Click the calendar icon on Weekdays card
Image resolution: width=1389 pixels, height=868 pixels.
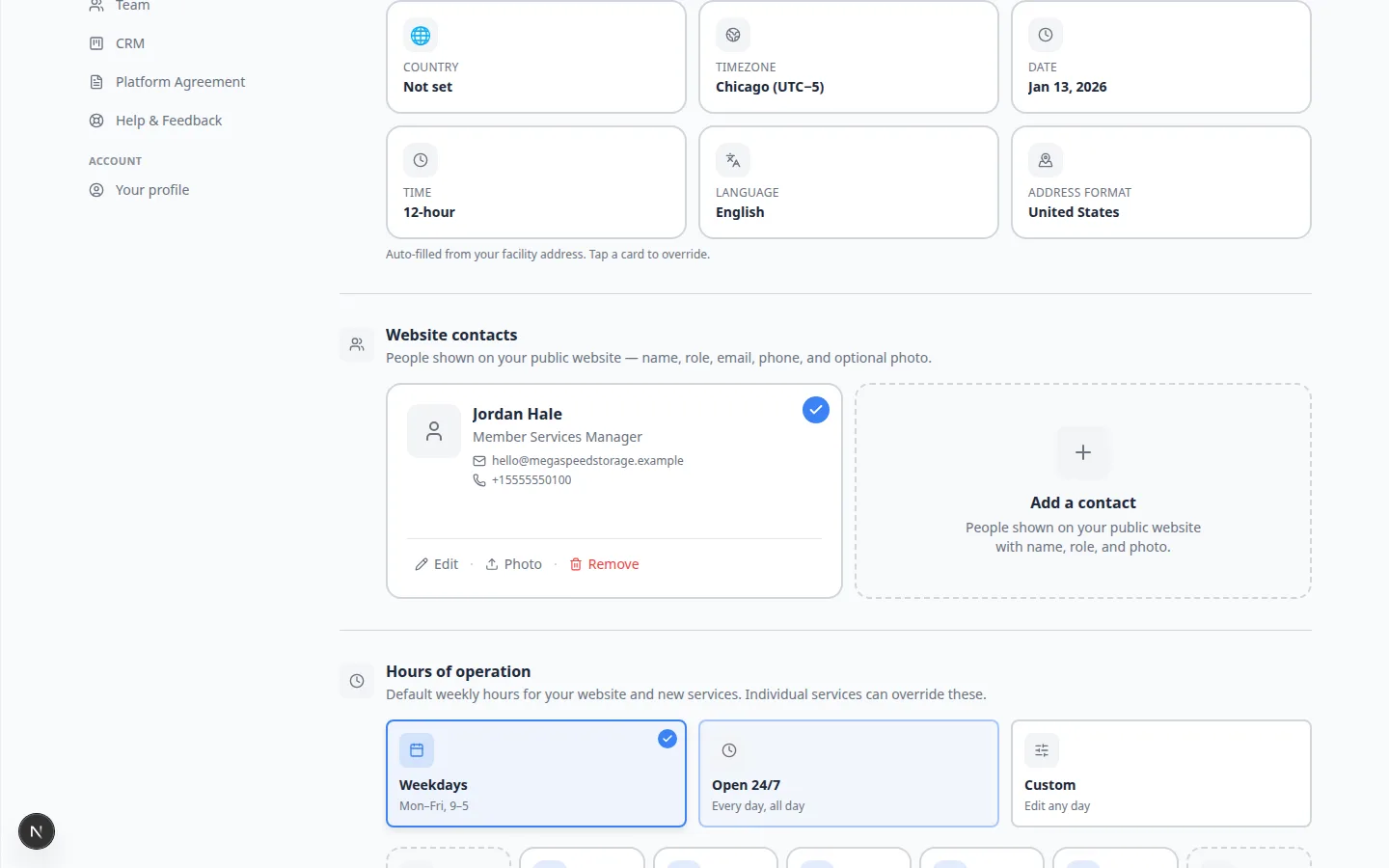[417, 750]
